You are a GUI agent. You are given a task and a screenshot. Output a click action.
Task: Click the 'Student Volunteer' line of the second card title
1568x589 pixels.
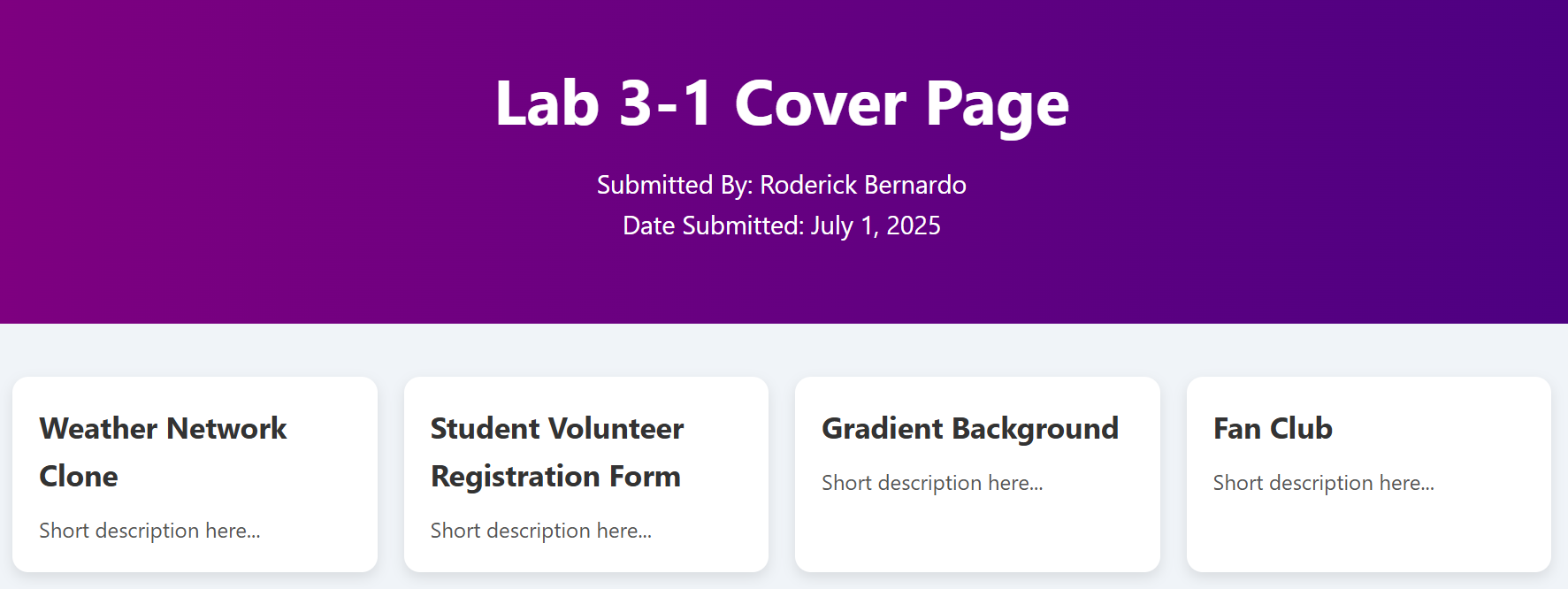point(557,429)
